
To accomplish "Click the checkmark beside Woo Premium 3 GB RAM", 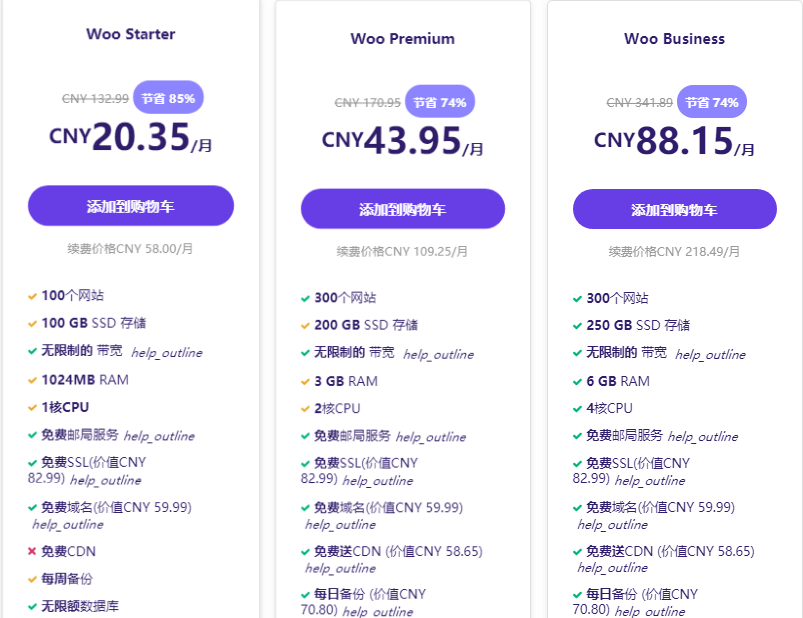I will click(x=304, y=382).
